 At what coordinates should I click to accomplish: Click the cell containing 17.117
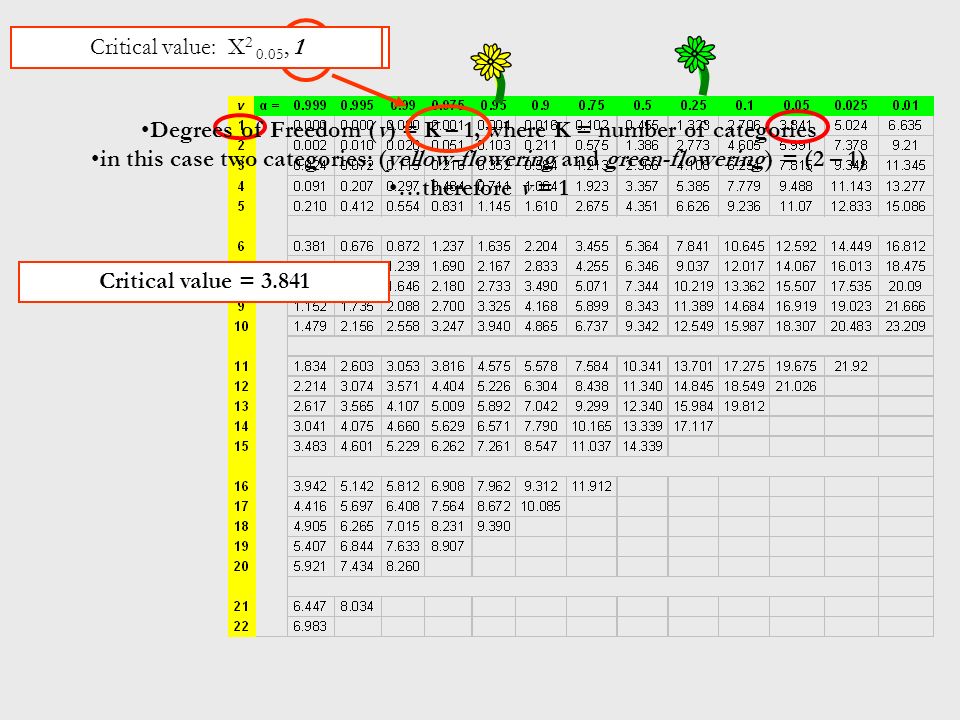[x=693, y=426]
